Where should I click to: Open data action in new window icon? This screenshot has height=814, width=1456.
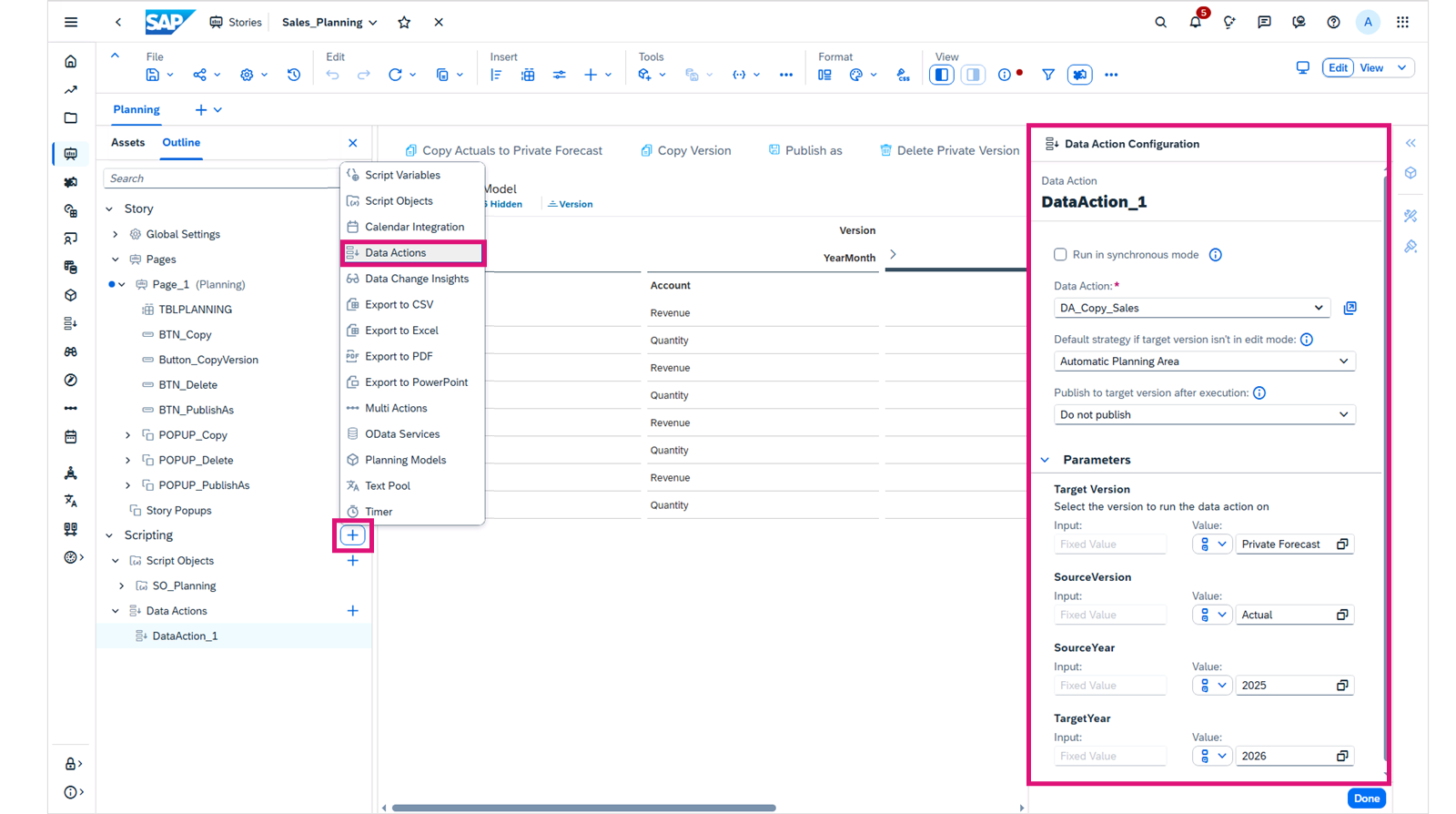pos(1350,308)
